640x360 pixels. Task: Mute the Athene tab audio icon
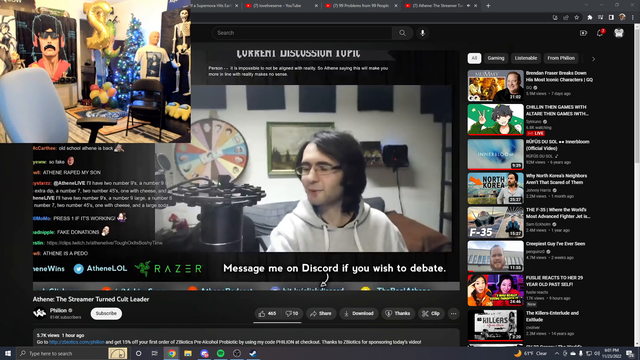click(468, 6)
